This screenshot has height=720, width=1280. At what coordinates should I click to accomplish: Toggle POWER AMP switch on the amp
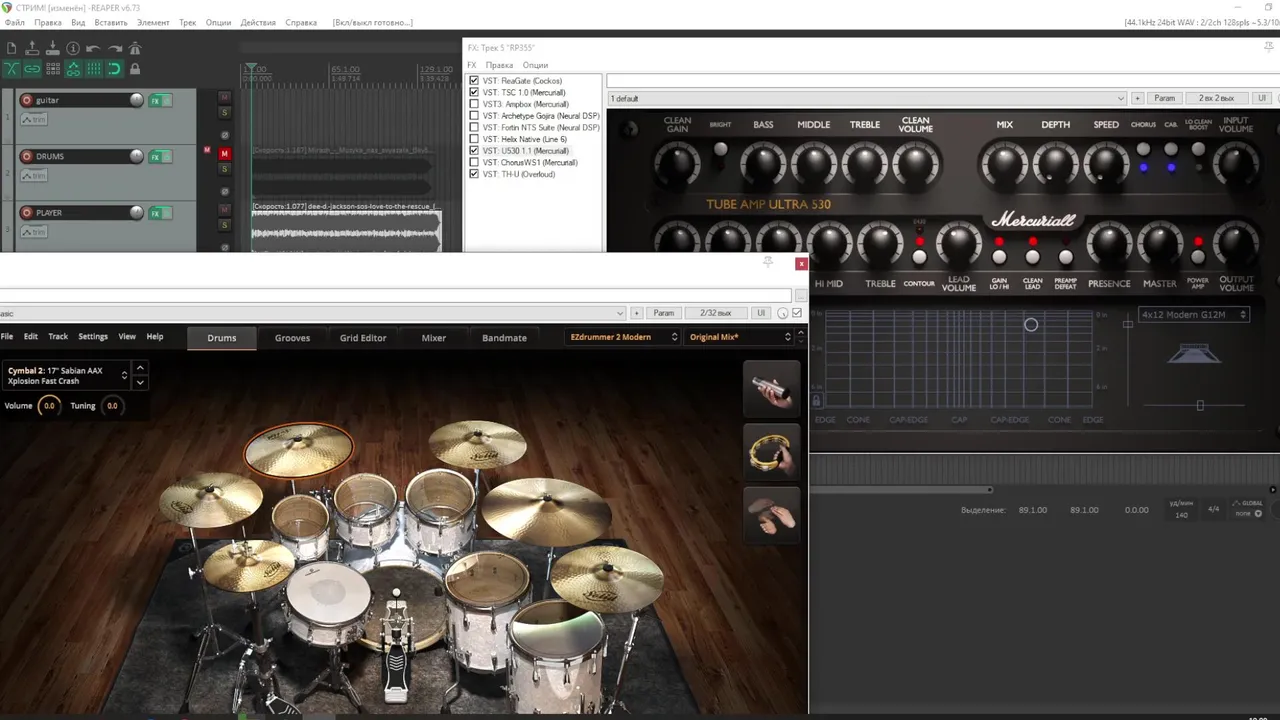(1198, 257)
